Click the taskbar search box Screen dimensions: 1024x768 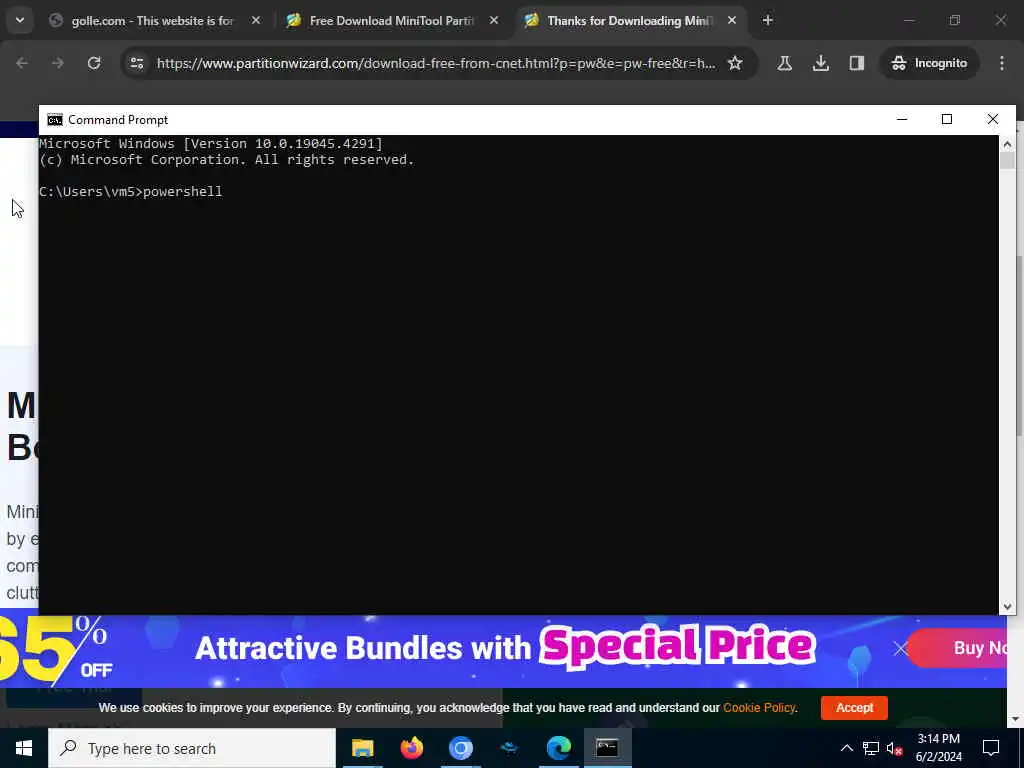[x=192, y=748]
